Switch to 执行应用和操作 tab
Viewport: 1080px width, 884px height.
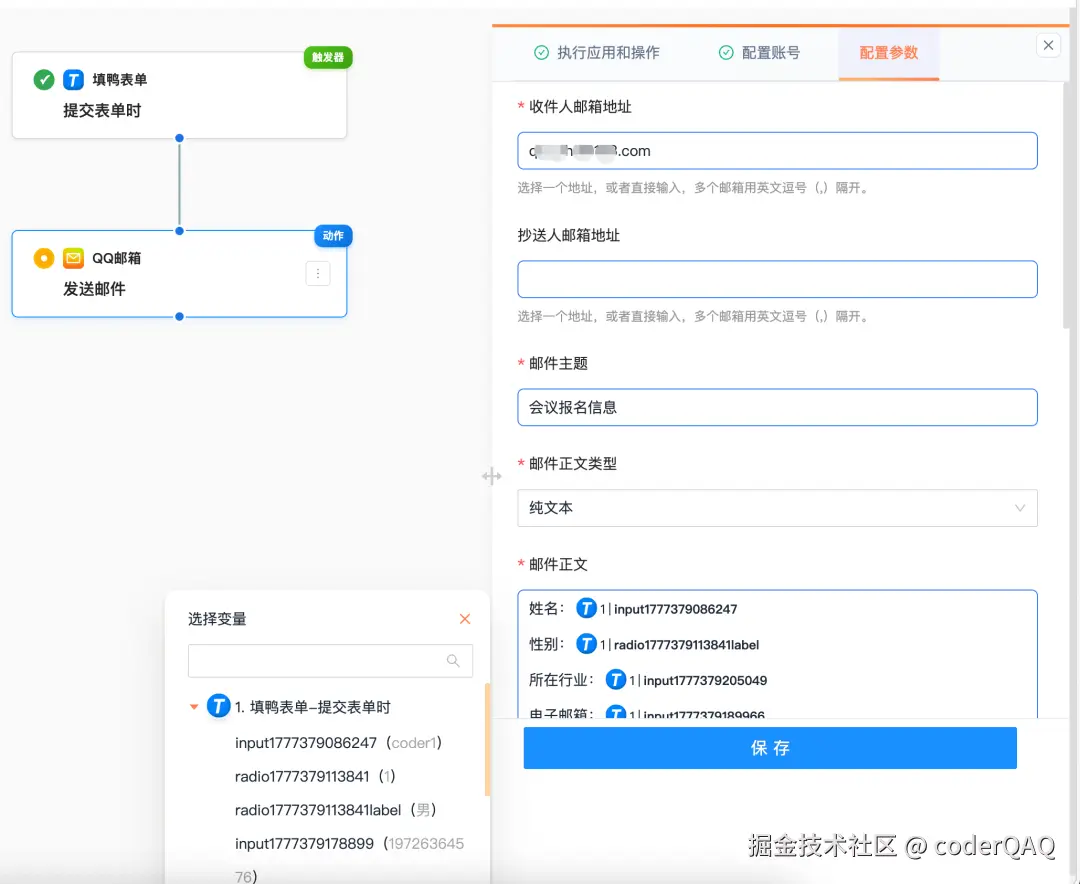(x=596, y=53)
